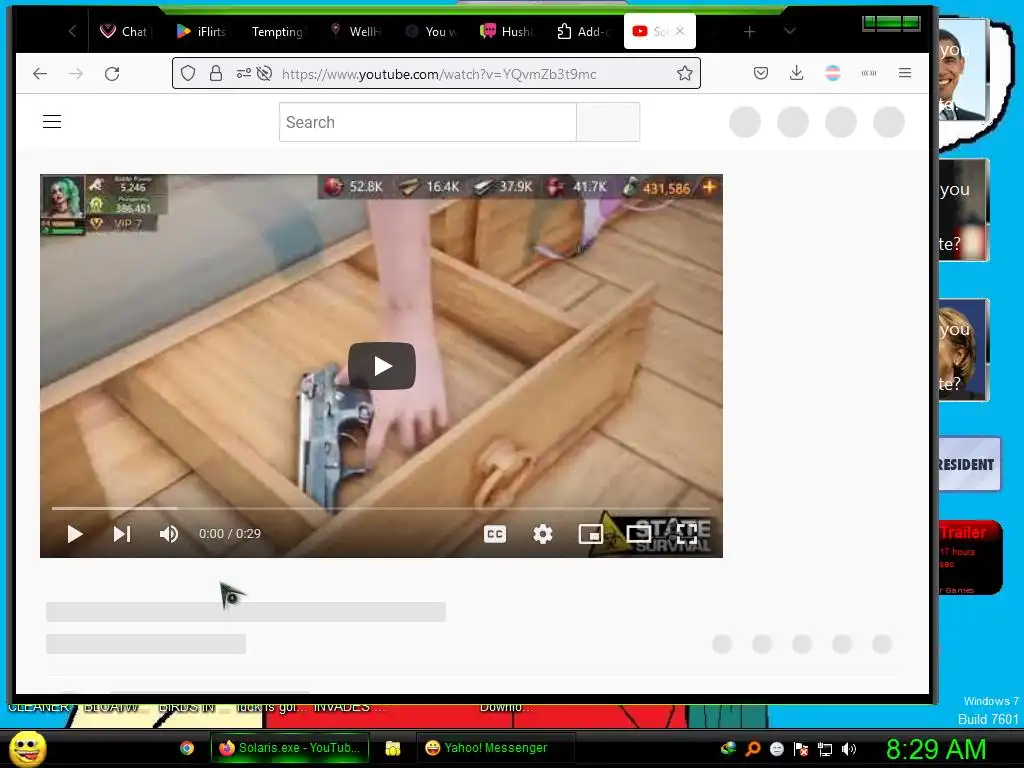1024x768 pixels.
Task: Open the tracking protection shield icon
Action: [x=188, y=74]
